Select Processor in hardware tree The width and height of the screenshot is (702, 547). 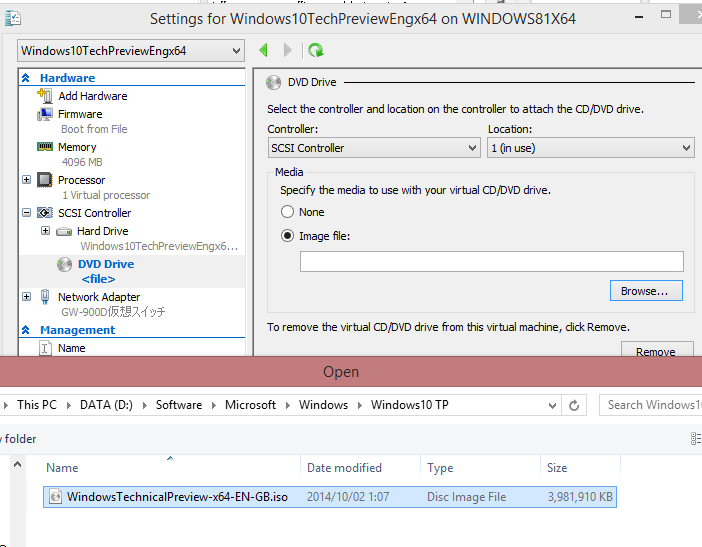(81, 180)
